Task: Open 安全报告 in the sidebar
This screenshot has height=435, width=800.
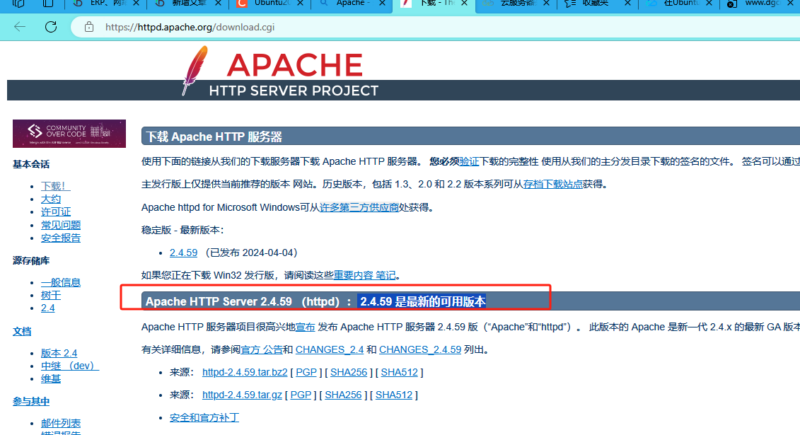Action: (61, 238)
